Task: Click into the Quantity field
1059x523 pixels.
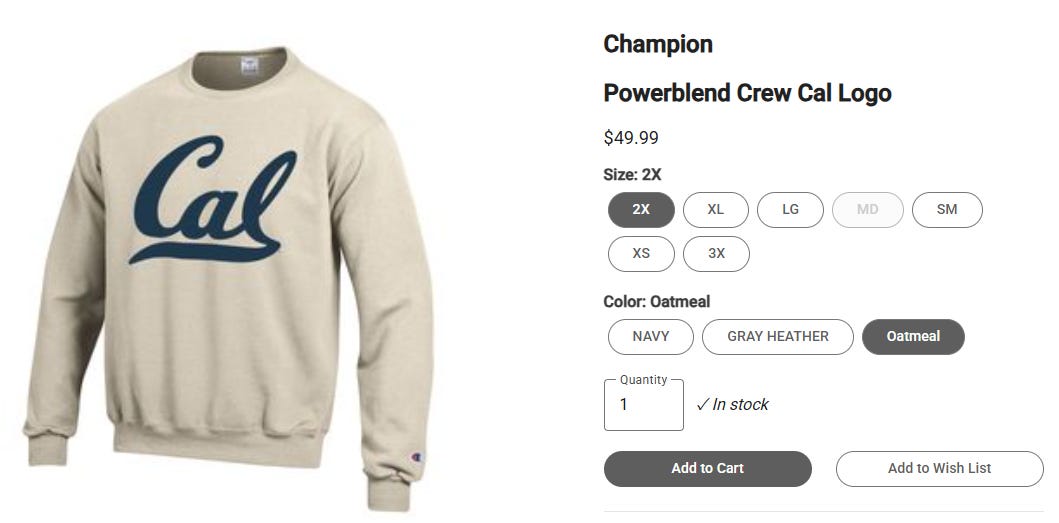Action: [644, 405]
